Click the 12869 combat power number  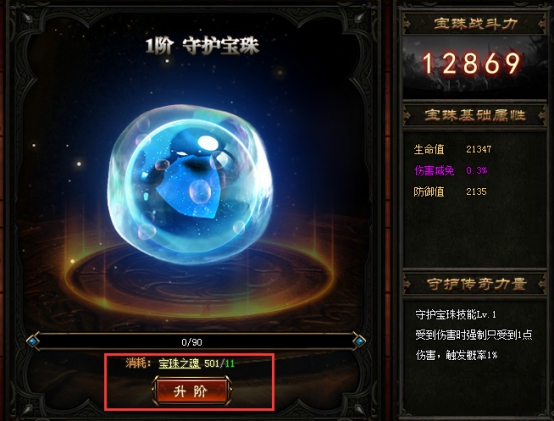coord(471,64)
